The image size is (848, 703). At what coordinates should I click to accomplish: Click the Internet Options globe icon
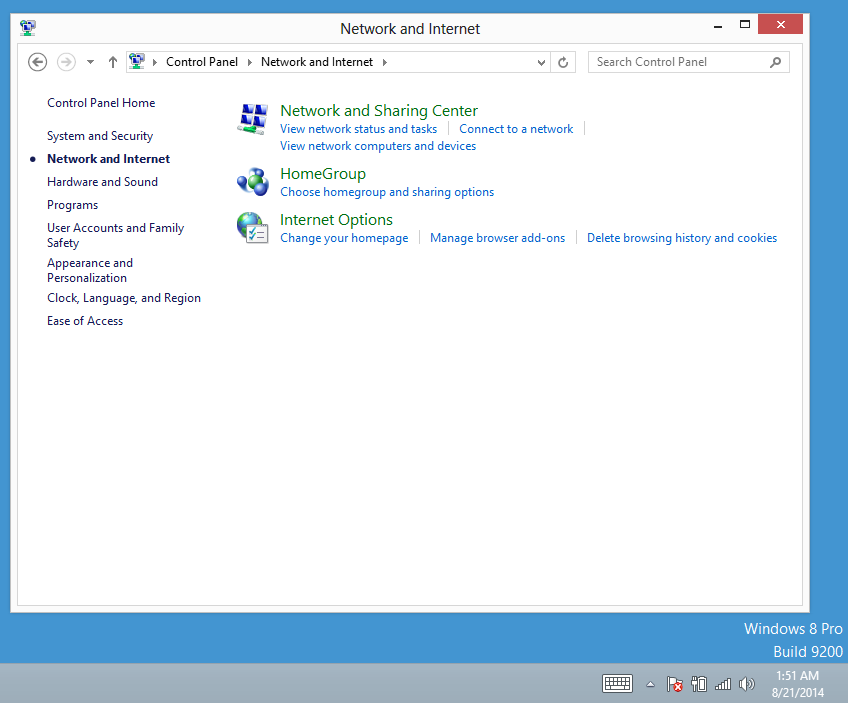click(x=253, y=228)
